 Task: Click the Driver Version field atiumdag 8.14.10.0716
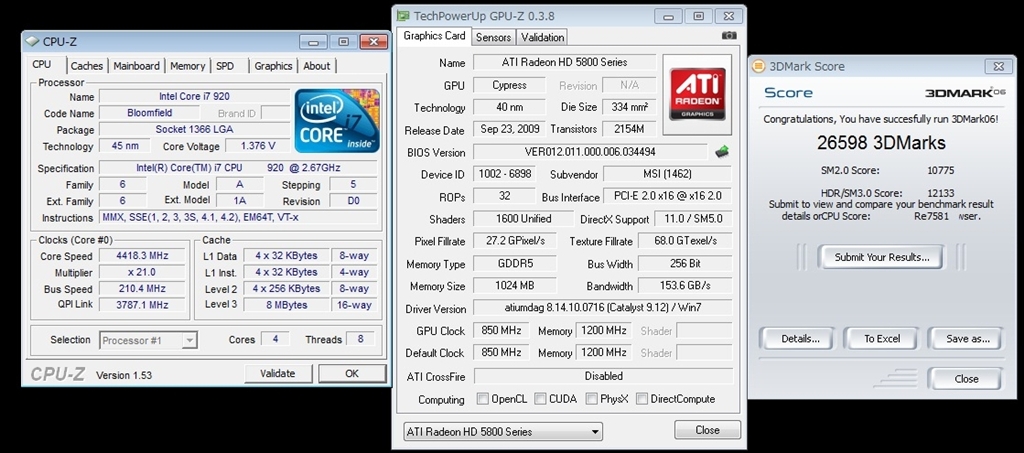click(x=602, y=307)
